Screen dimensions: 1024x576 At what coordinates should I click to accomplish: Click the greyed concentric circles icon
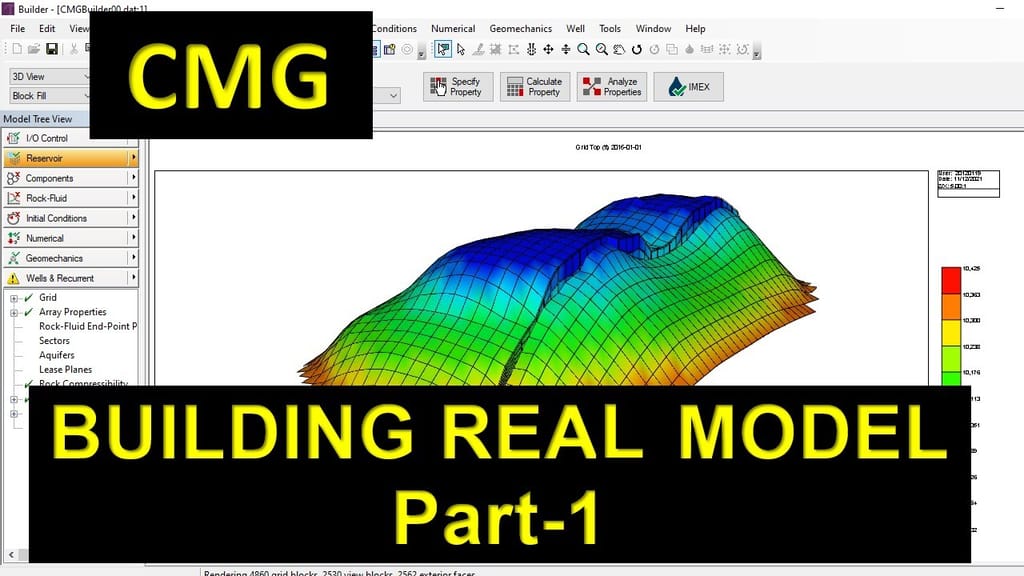coord(407,49)
